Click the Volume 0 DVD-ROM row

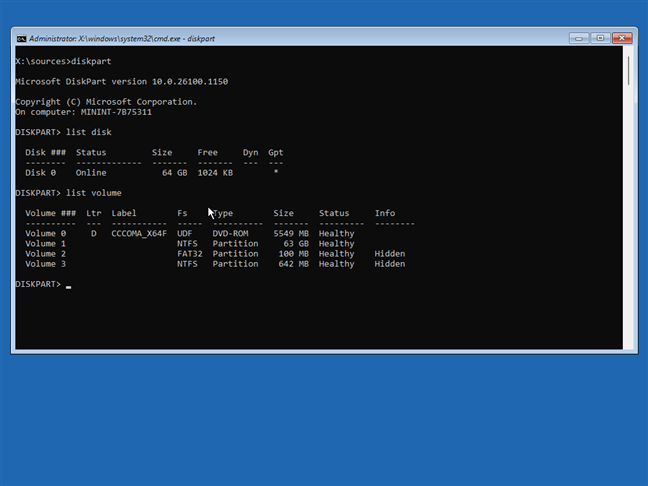[x=200, y=233]
